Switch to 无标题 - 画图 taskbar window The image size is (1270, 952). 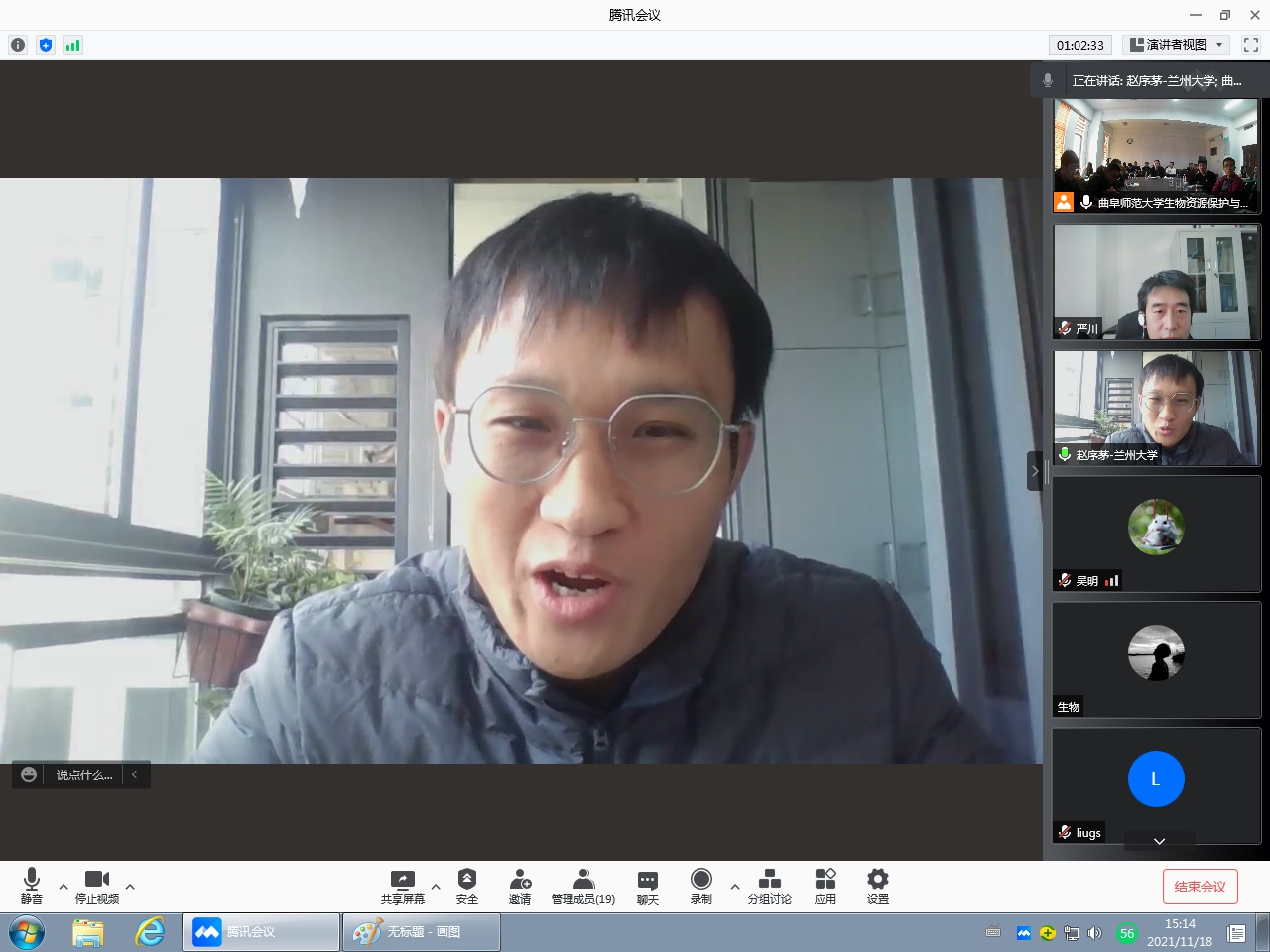(x=422, y=932)
